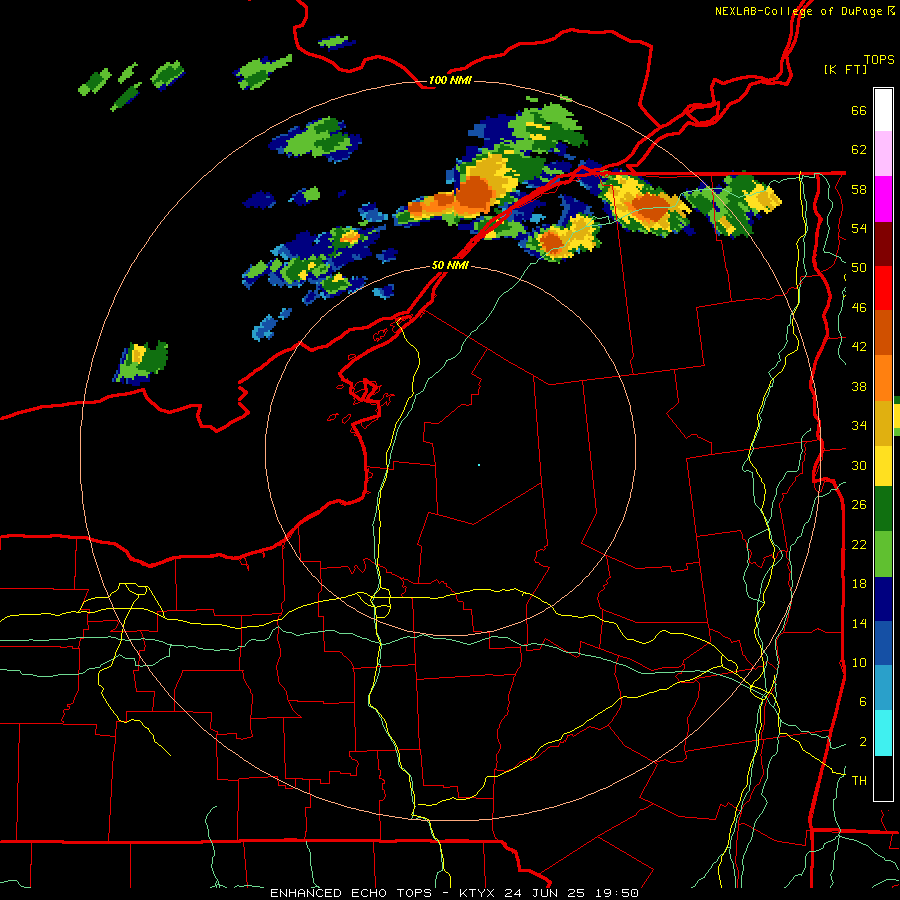900x900 pixels.
Task: Click the legend value '10'
Action: 859,662
